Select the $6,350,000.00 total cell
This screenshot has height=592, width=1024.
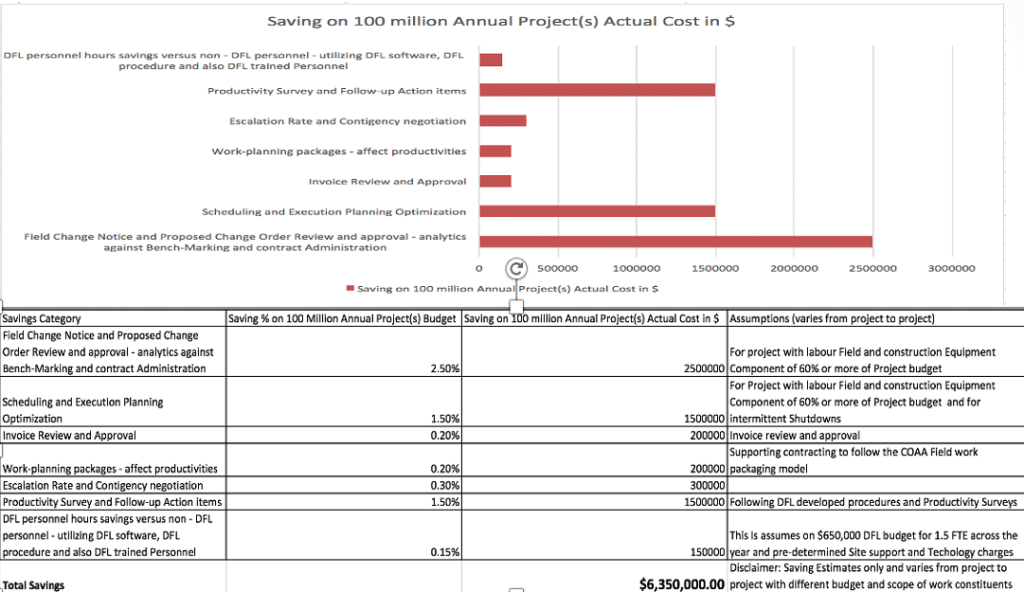click(x=594, y=576)
